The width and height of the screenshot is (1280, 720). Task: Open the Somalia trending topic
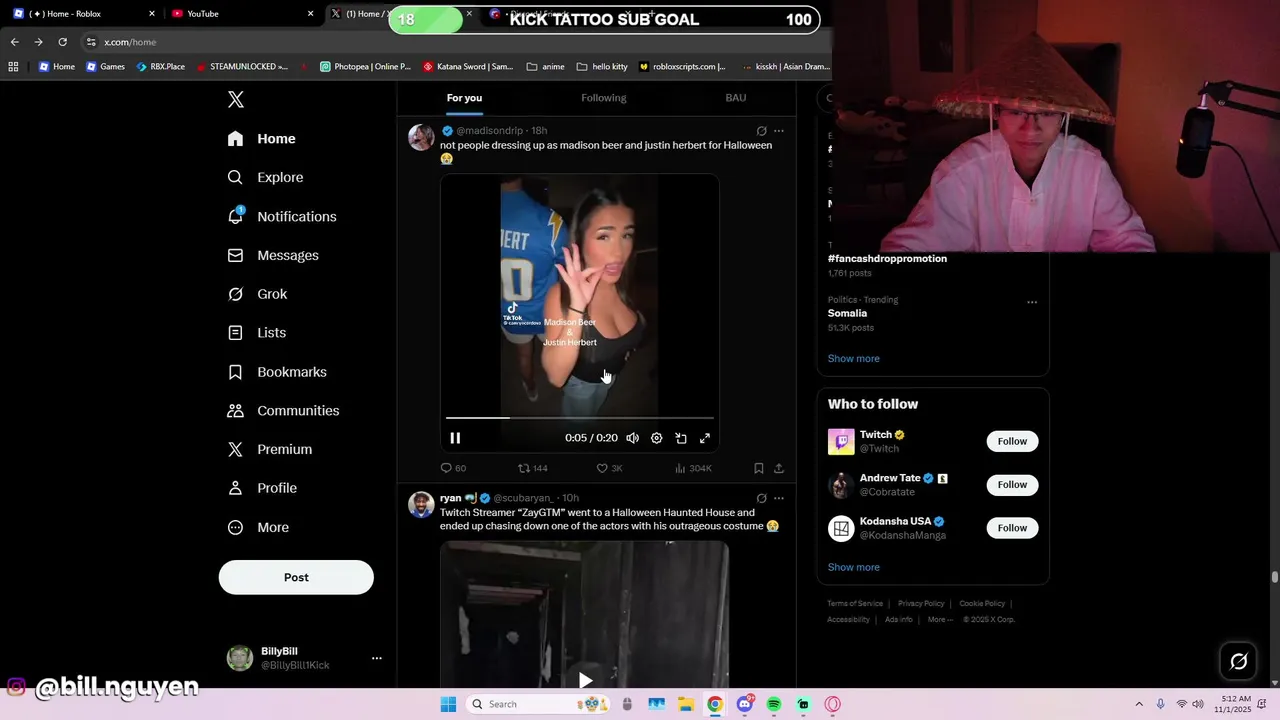pyautogui.click(x=847, y=313)
